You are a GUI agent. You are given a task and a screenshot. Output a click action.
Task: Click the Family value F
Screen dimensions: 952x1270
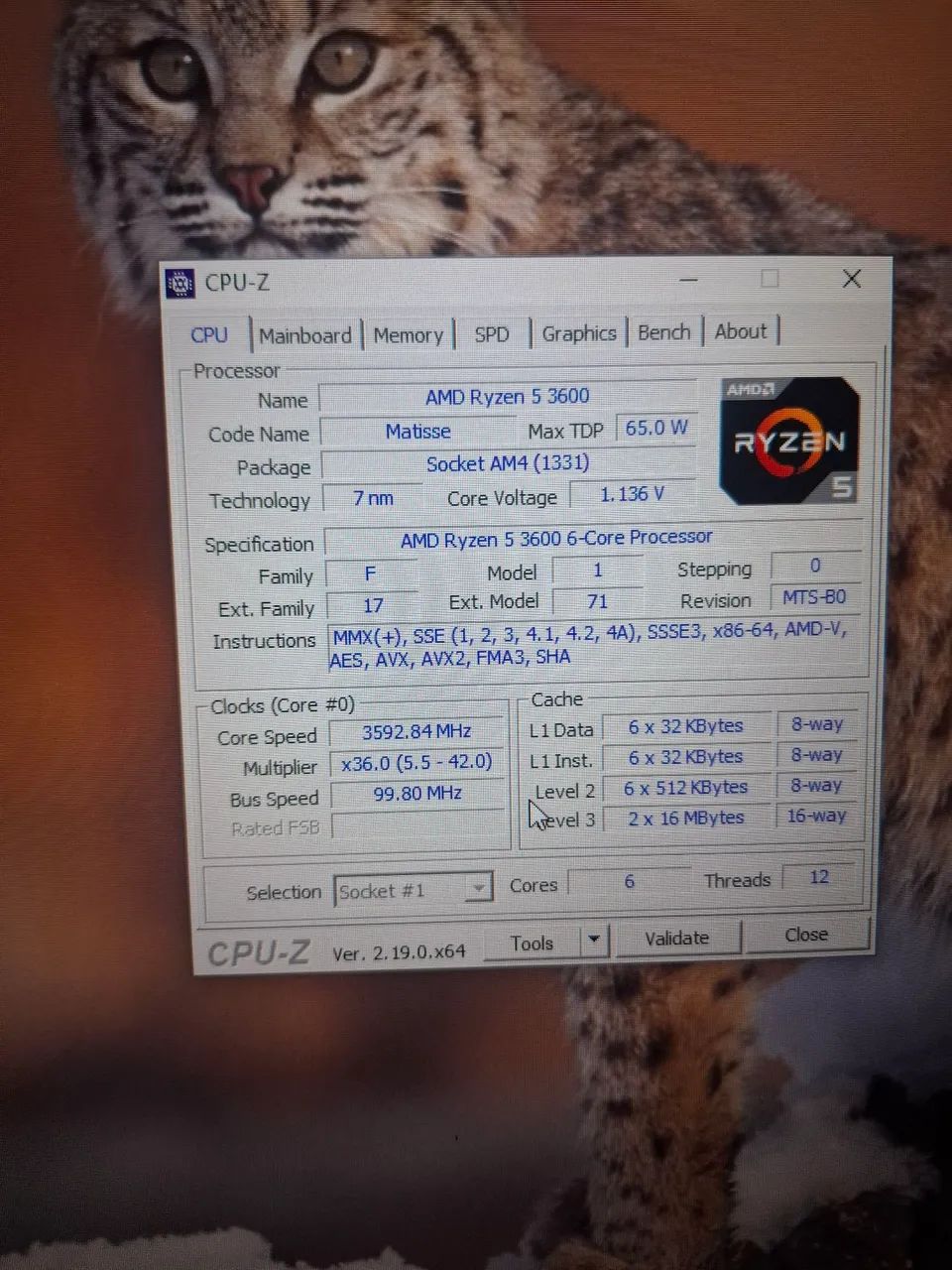(371, 573)
